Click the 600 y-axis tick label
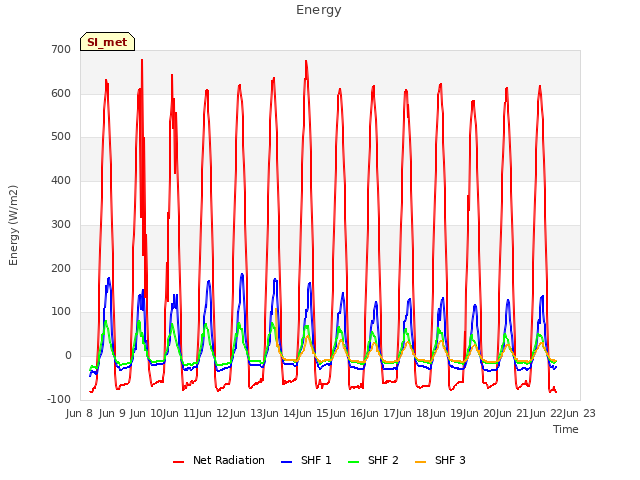 tap(61, 93)
